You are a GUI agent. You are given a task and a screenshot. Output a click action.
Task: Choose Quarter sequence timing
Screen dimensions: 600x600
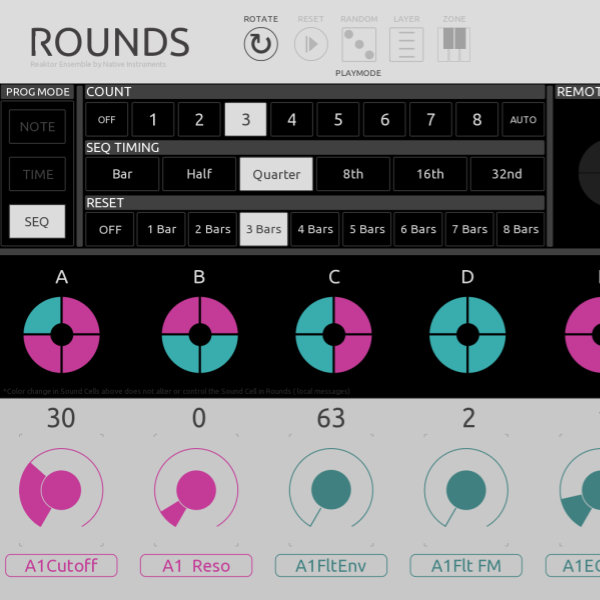tap(276, 174)
